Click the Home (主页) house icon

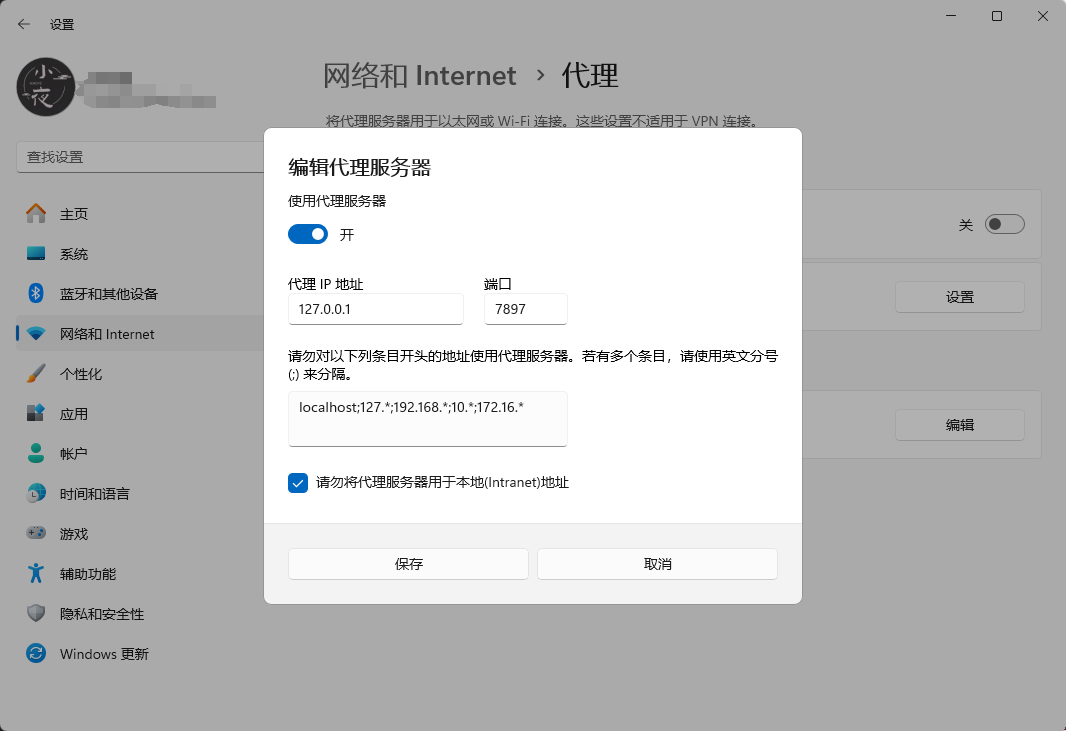(x=36, y=214)
